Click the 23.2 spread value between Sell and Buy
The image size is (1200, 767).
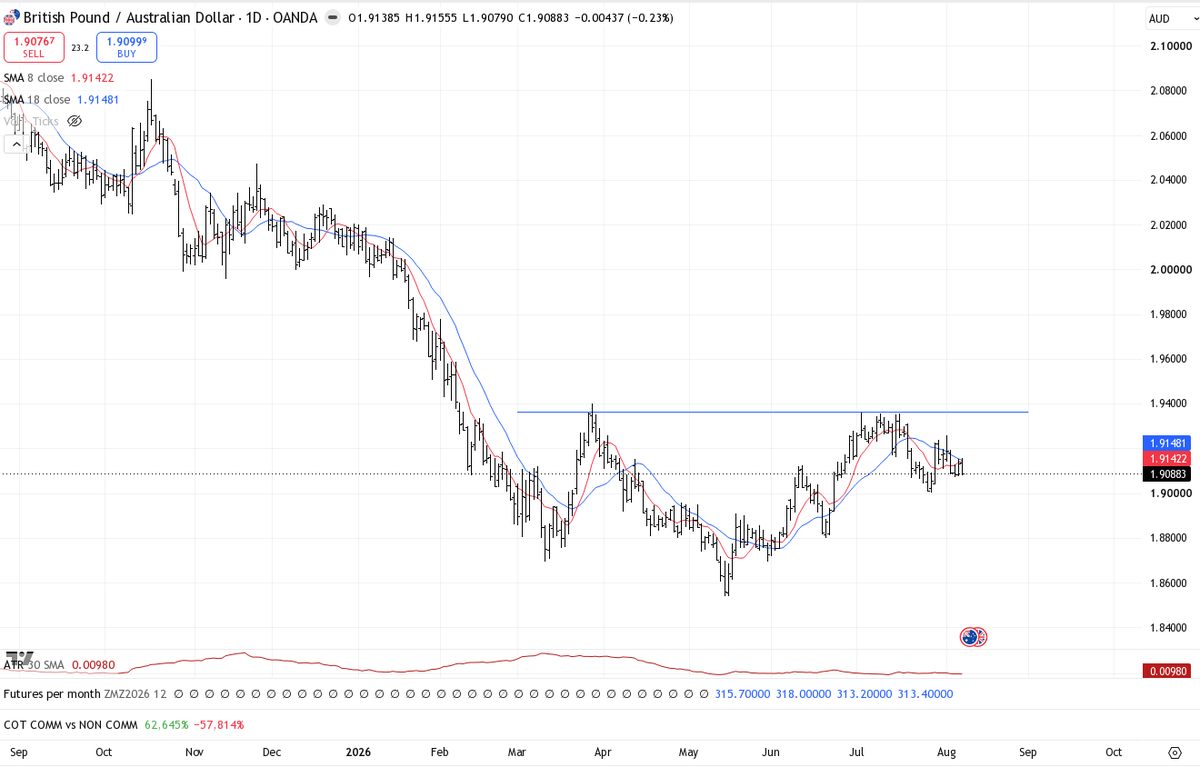(x=81, y=47)
